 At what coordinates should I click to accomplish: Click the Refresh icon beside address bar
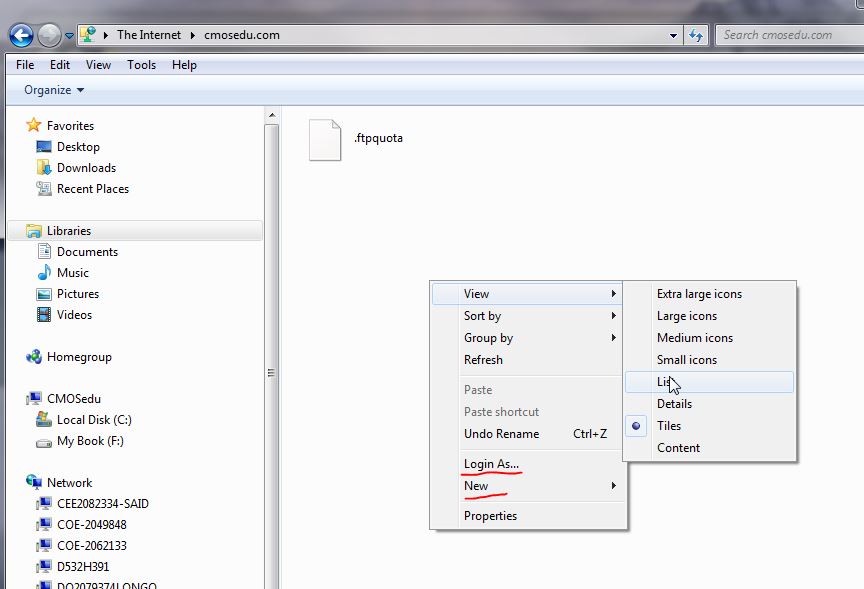click(x=697, y=35)
